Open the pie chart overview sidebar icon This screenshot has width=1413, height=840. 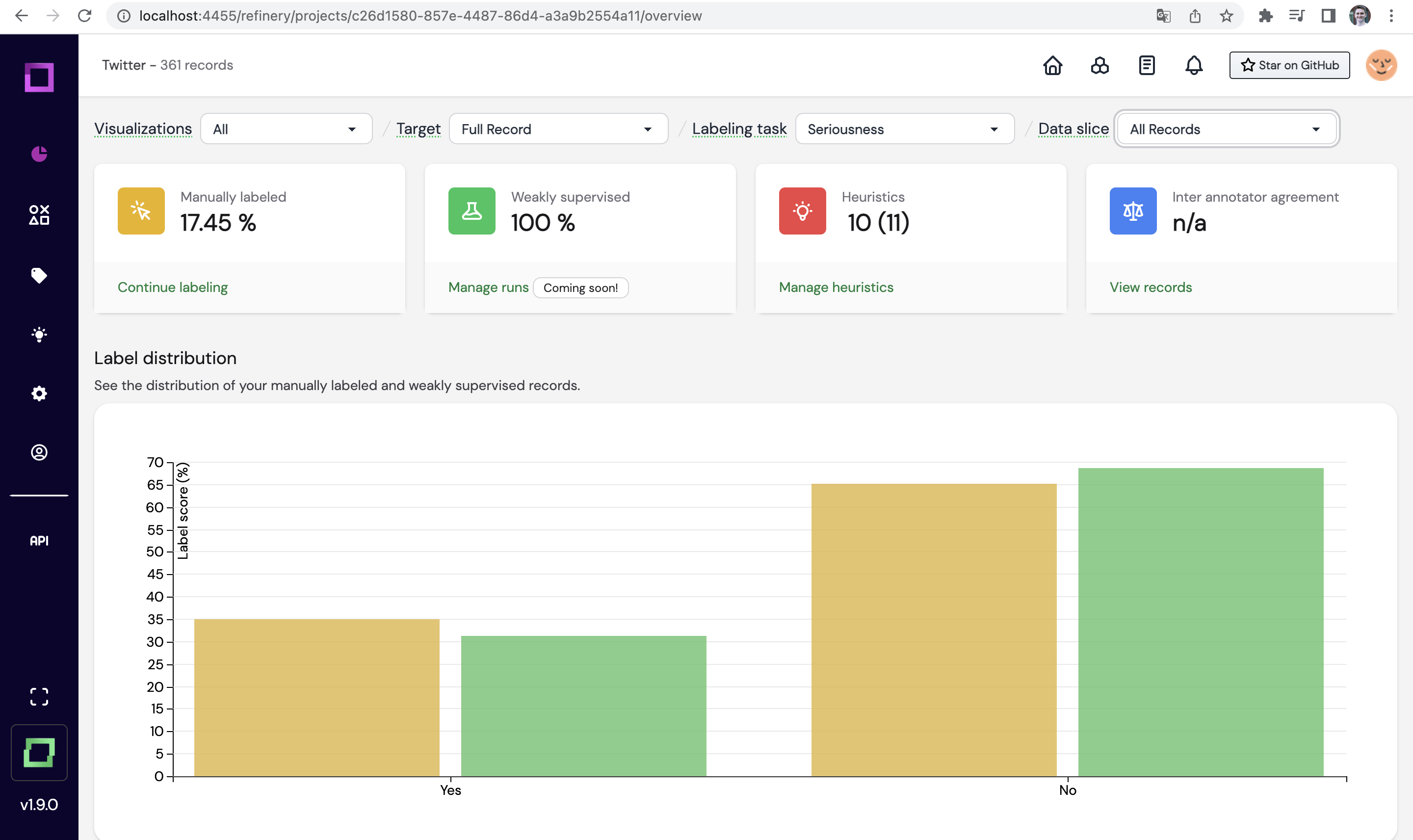(39, 154)
